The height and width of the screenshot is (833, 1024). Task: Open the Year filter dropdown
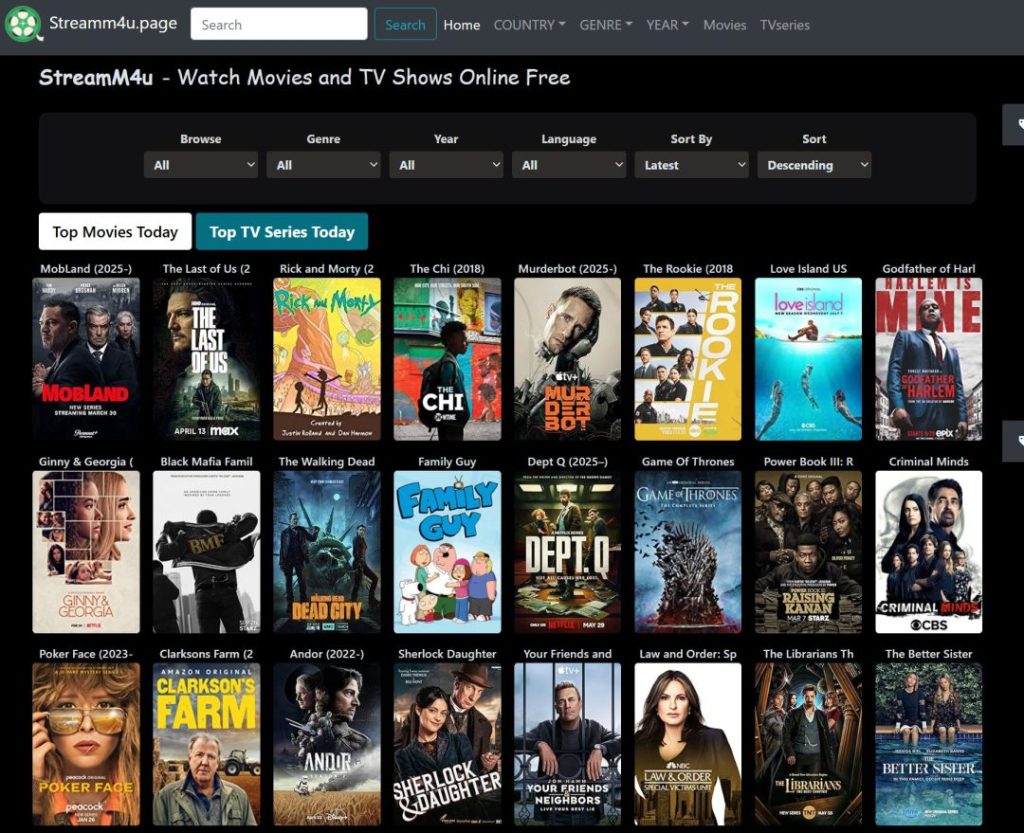click(x=446, y=165)
